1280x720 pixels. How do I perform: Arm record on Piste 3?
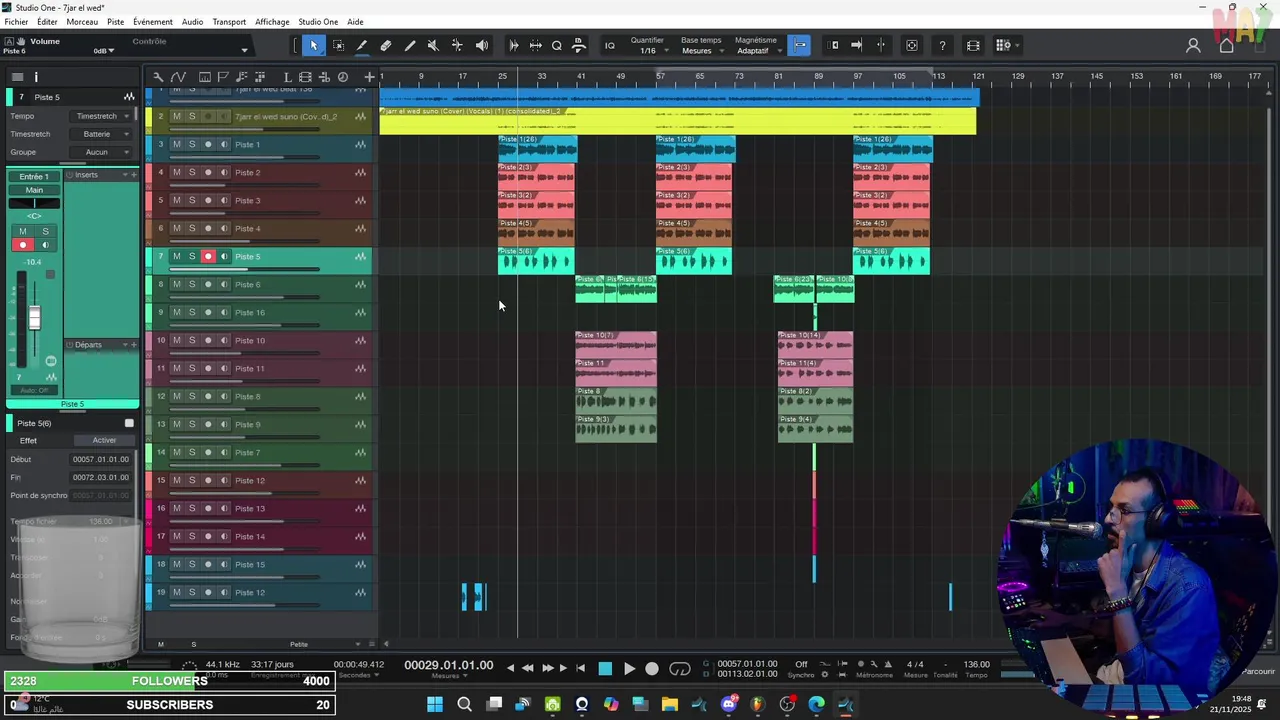pos(208,200)
